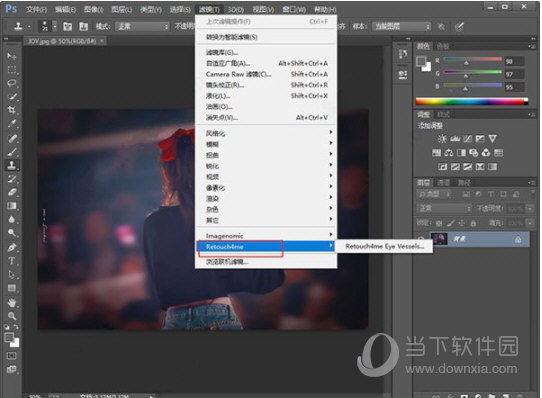This screenshot has height=398, width=542.
Task: Switch to the 通道 (Channels) tab
Action: tap(444, 182)
